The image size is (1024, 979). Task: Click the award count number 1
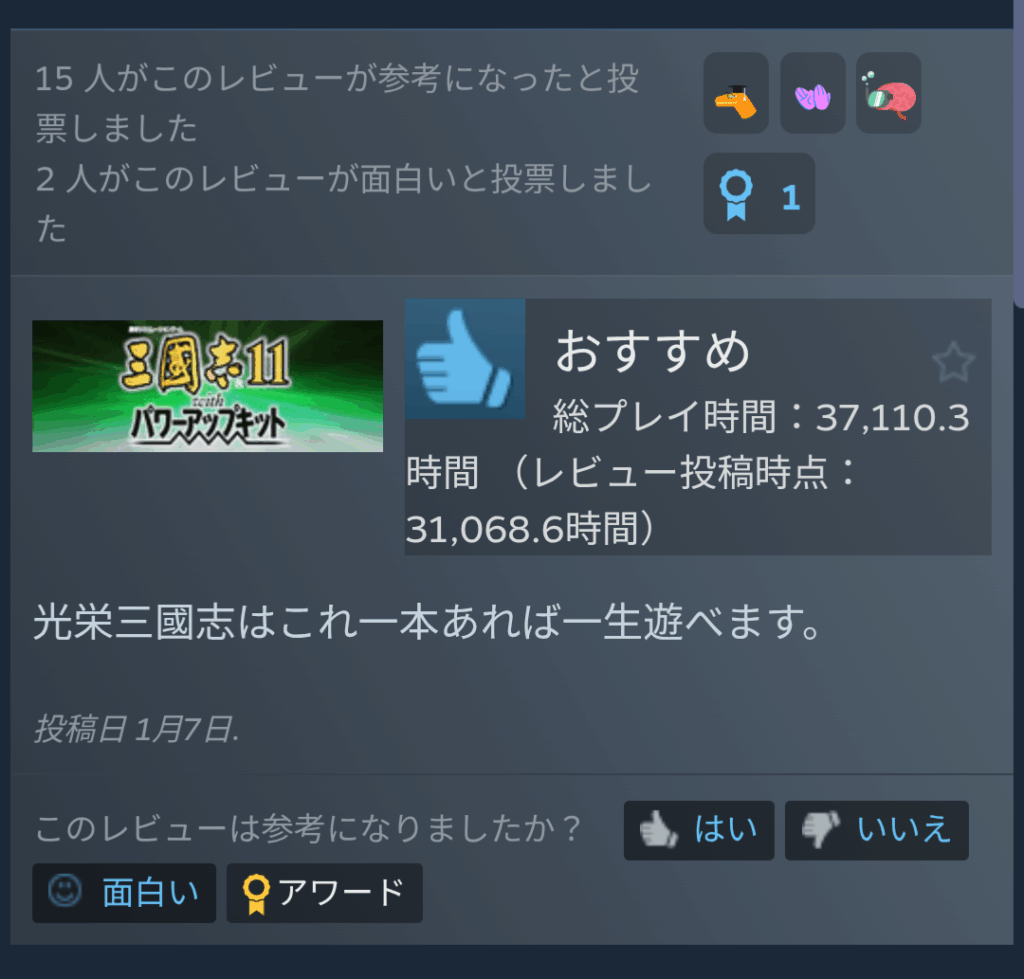[791, 197]
